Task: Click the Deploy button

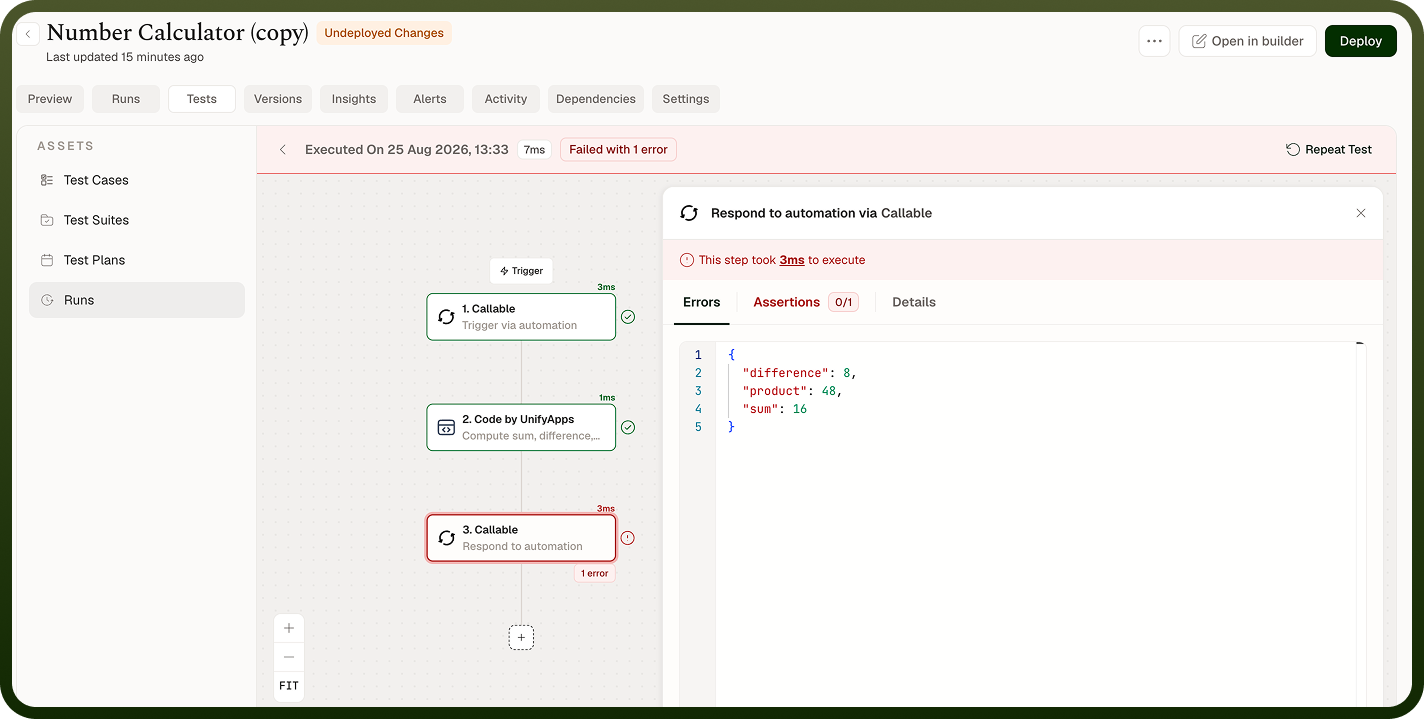Action: pos(1360,41)
